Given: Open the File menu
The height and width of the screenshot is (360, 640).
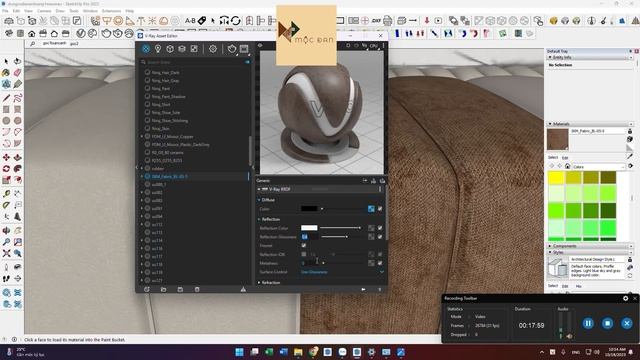Looking at the screenshot, I should 5,11.
